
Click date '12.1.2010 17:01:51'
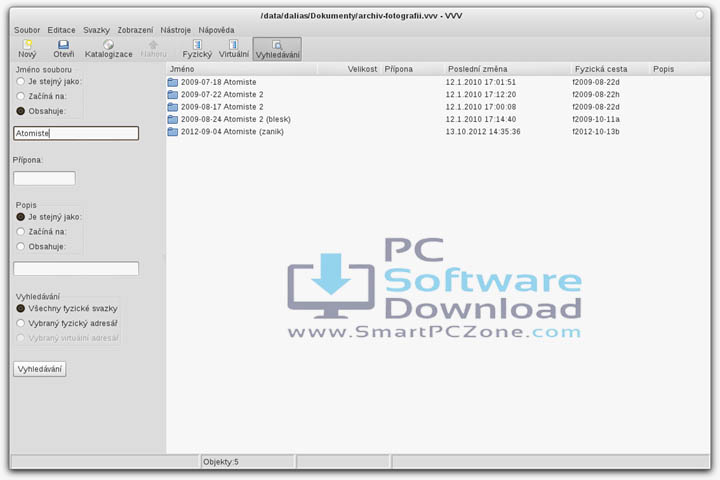pyautogui.click(x=481, y=82)
